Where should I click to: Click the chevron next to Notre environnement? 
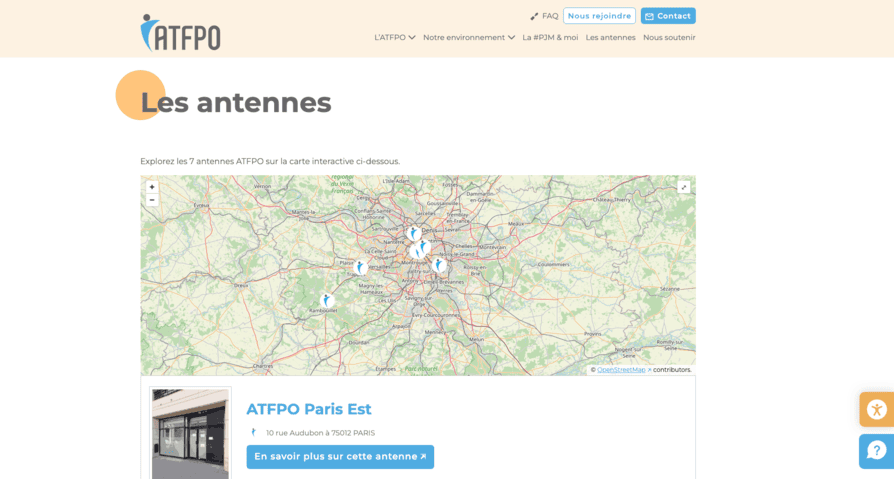(x=511, y=38)
